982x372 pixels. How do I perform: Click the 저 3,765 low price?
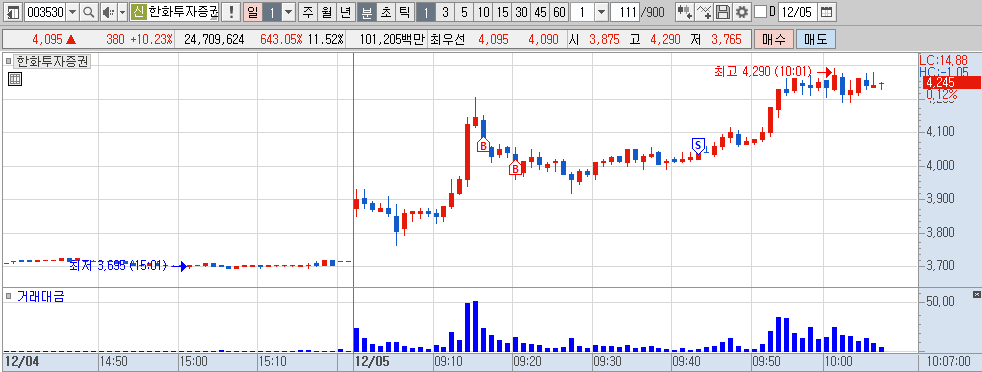pyautogui.click(x=715, y=39)
